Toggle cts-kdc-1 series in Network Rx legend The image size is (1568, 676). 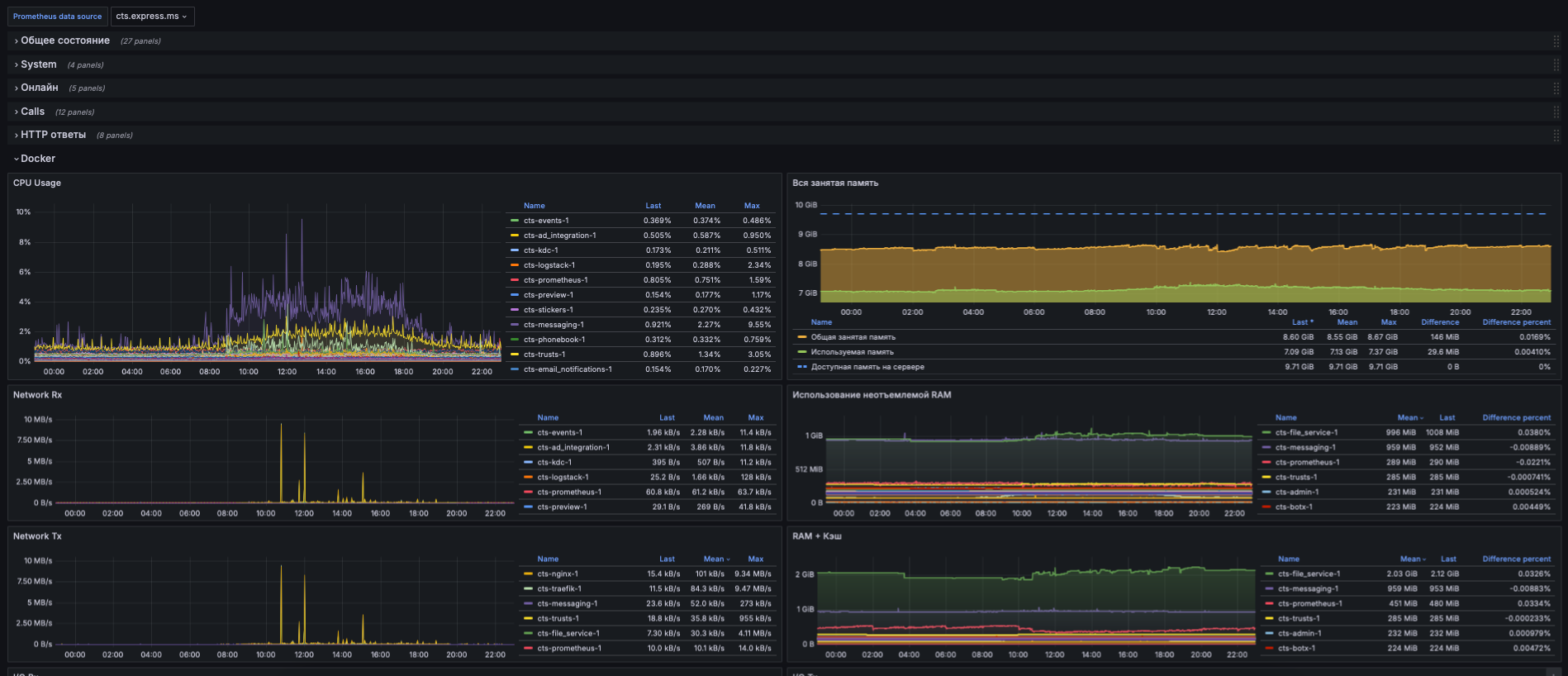(x=554, y=462)
